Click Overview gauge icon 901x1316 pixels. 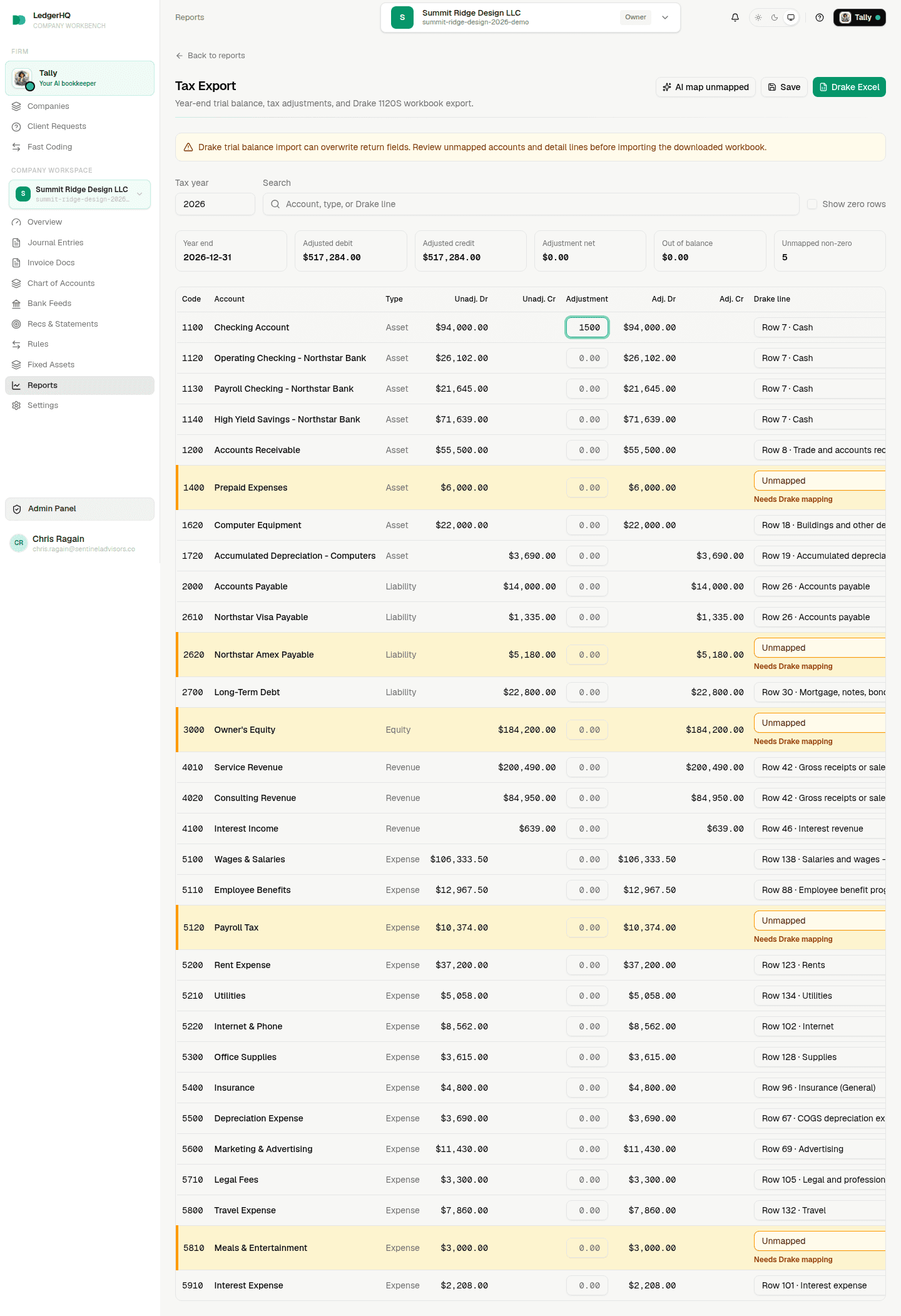[x=16, y=222]
